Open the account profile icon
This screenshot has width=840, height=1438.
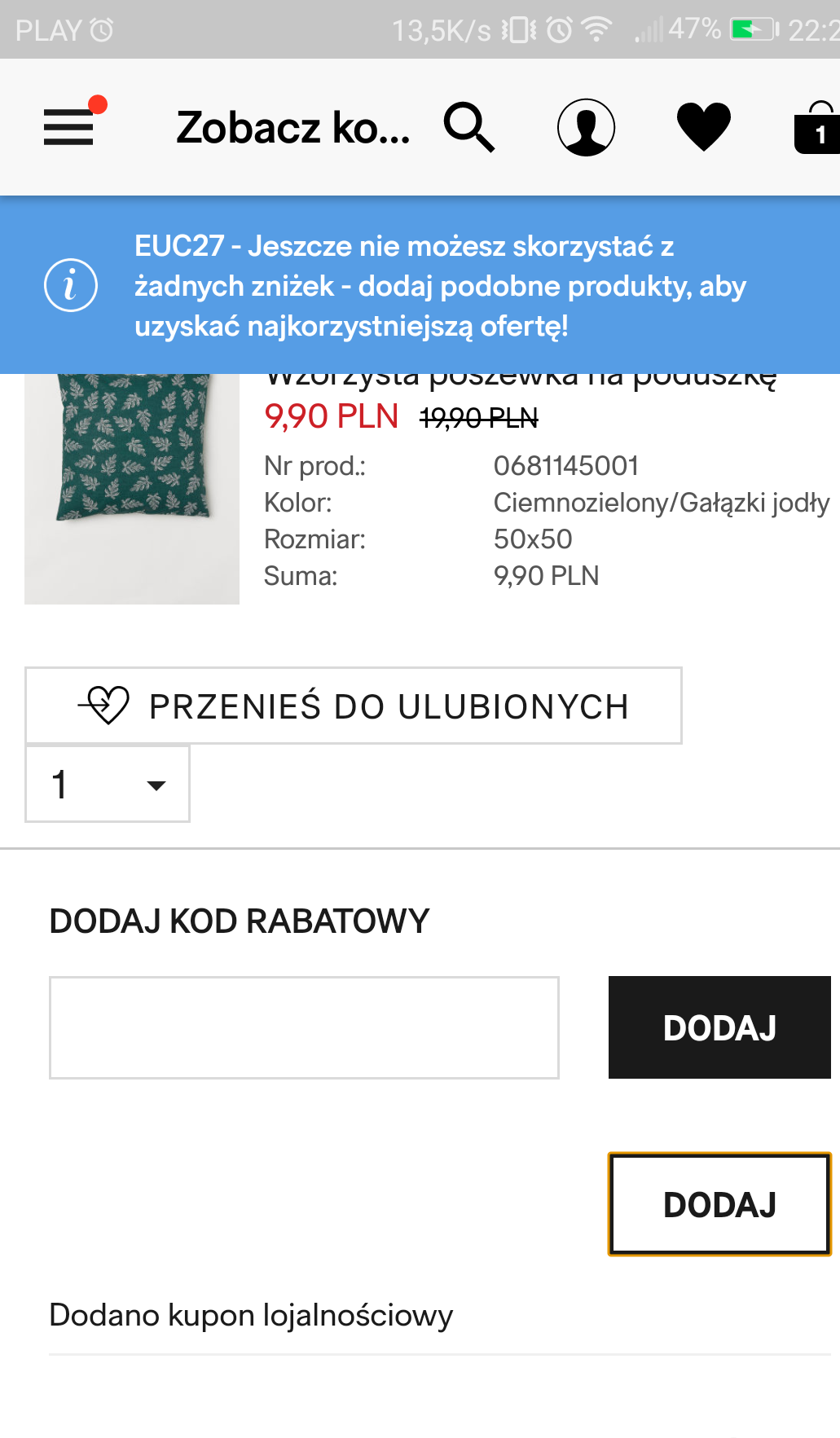[586, 127]
